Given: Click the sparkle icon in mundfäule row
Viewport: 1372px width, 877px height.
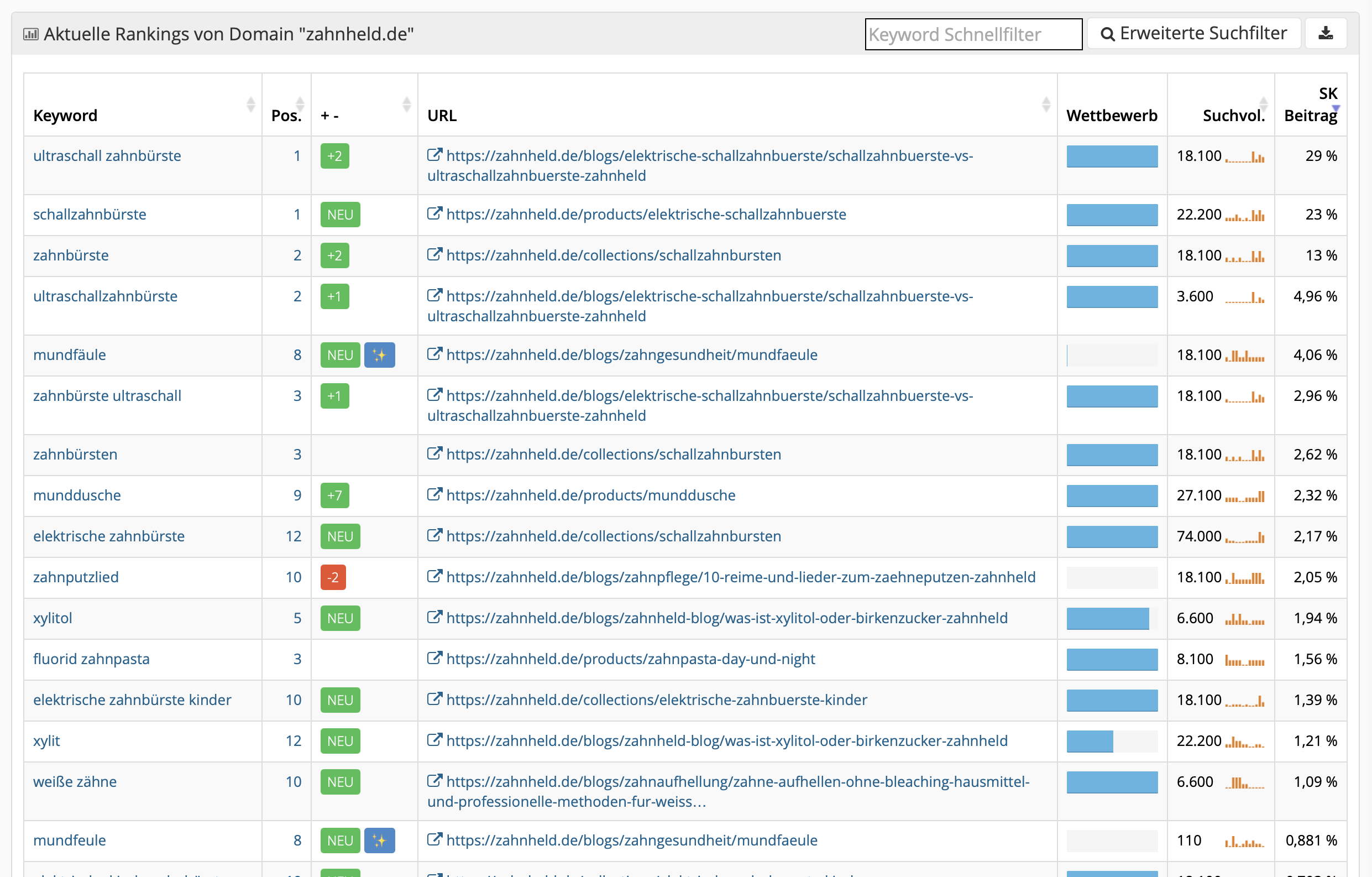Looking at the screenshot, I should [379, 355].
